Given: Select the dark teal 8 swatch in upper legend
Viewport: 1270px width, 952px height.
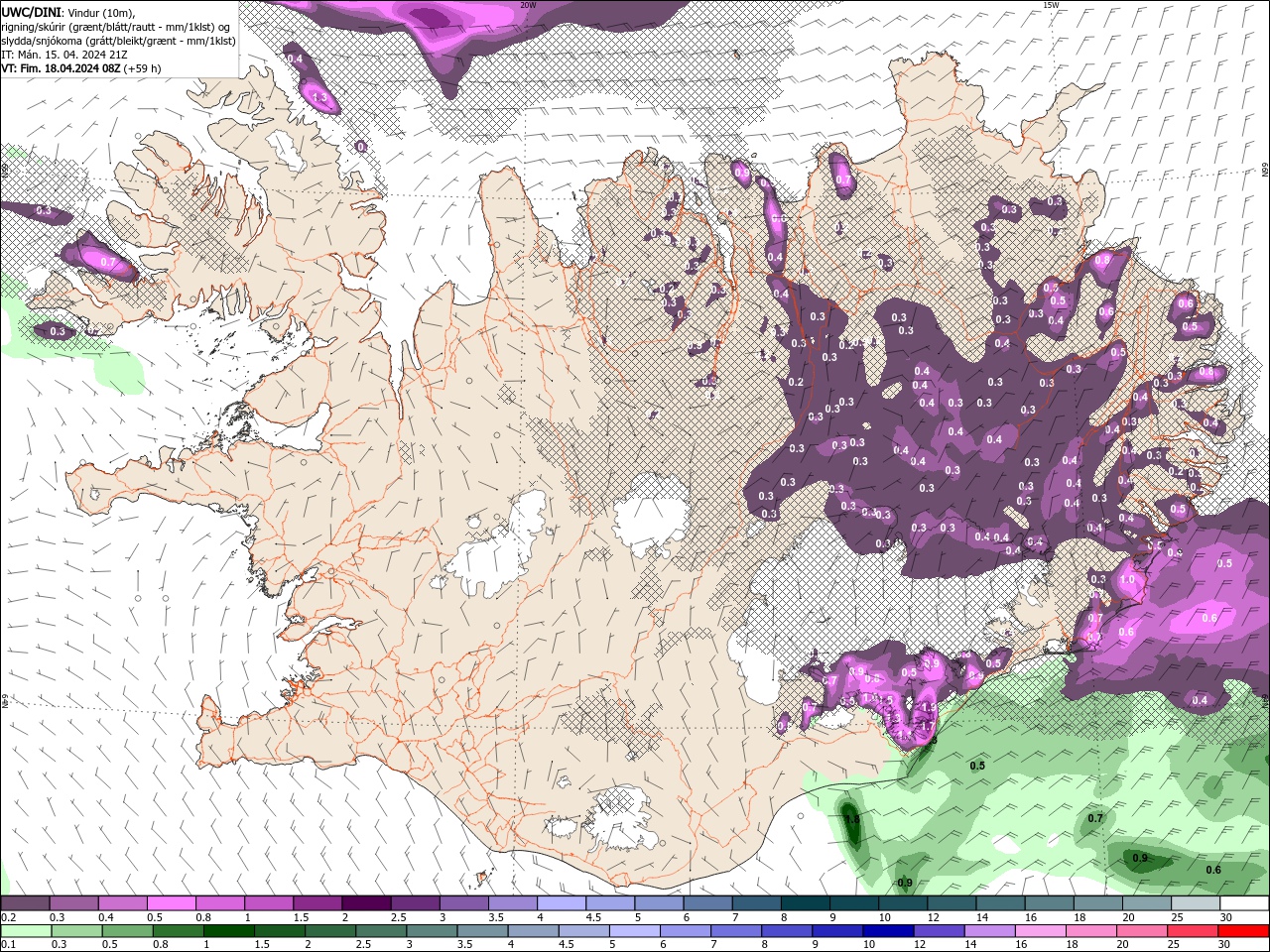Looking at the screenshot, I should click(805, 903).
